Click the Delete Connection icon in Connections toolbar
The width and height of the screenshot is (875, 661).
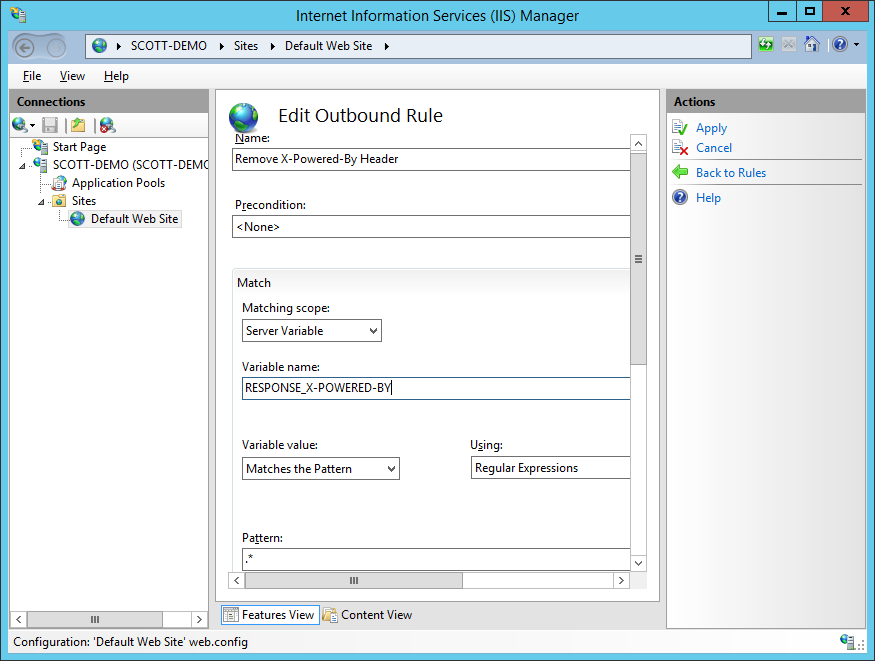coord(107,125)
